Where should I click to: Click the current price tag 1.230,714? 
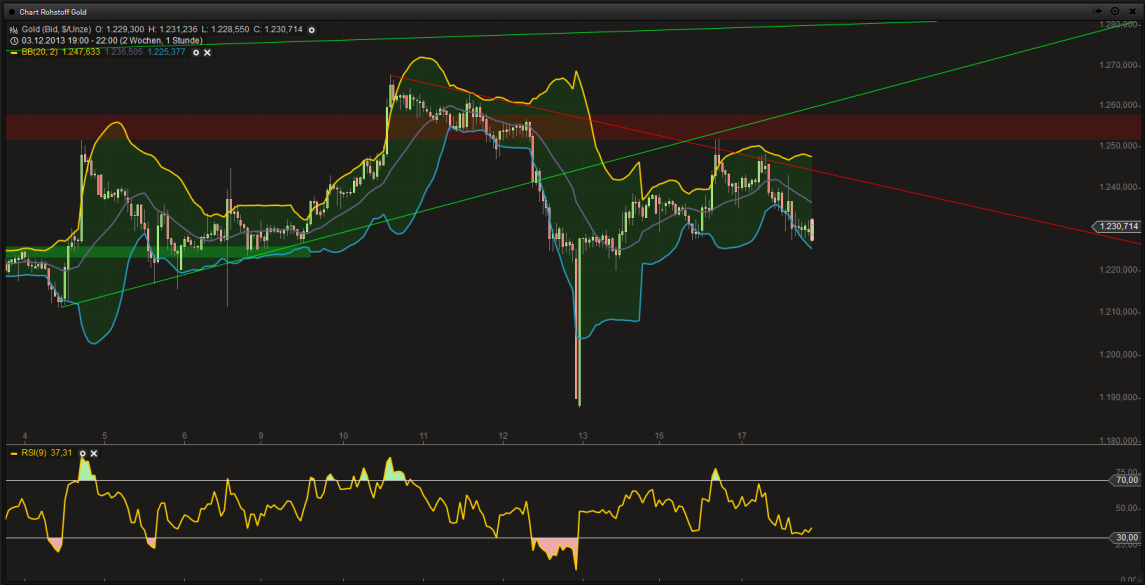click(1116, 227)
